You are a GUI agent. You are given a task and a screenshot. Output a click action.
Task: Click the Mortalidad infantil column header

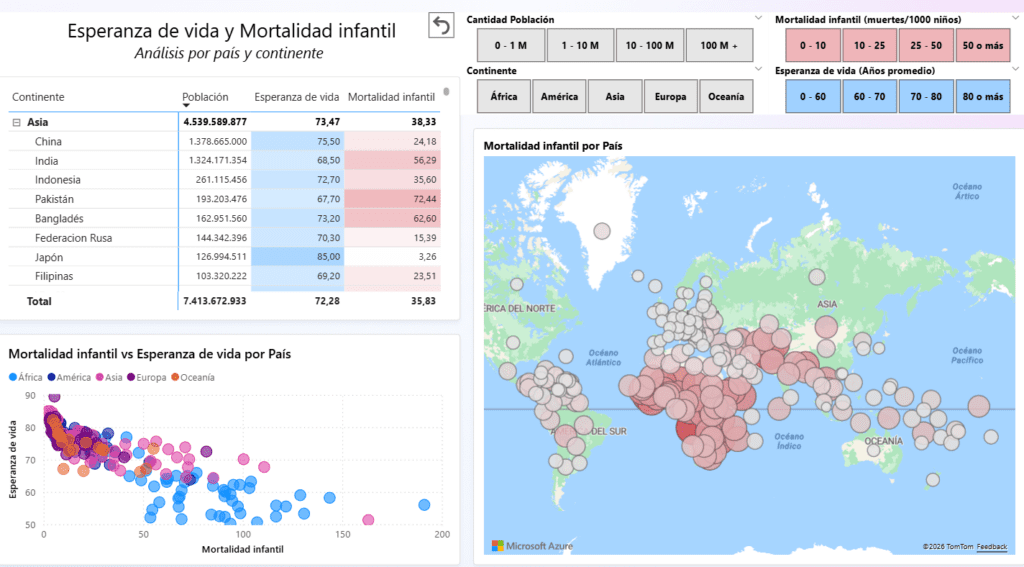pos(391,97)
